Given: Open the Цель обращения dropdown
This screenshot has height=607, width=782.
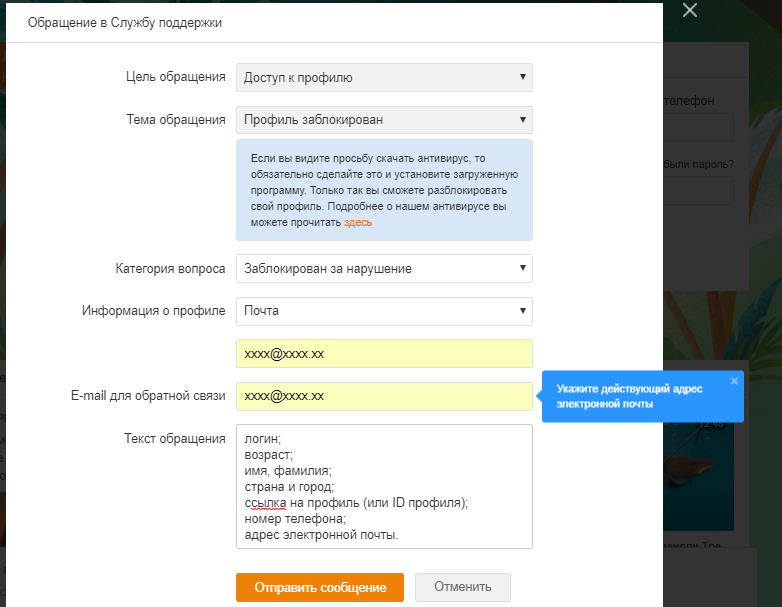Looking at the screenshot, I should click(384, 78).
